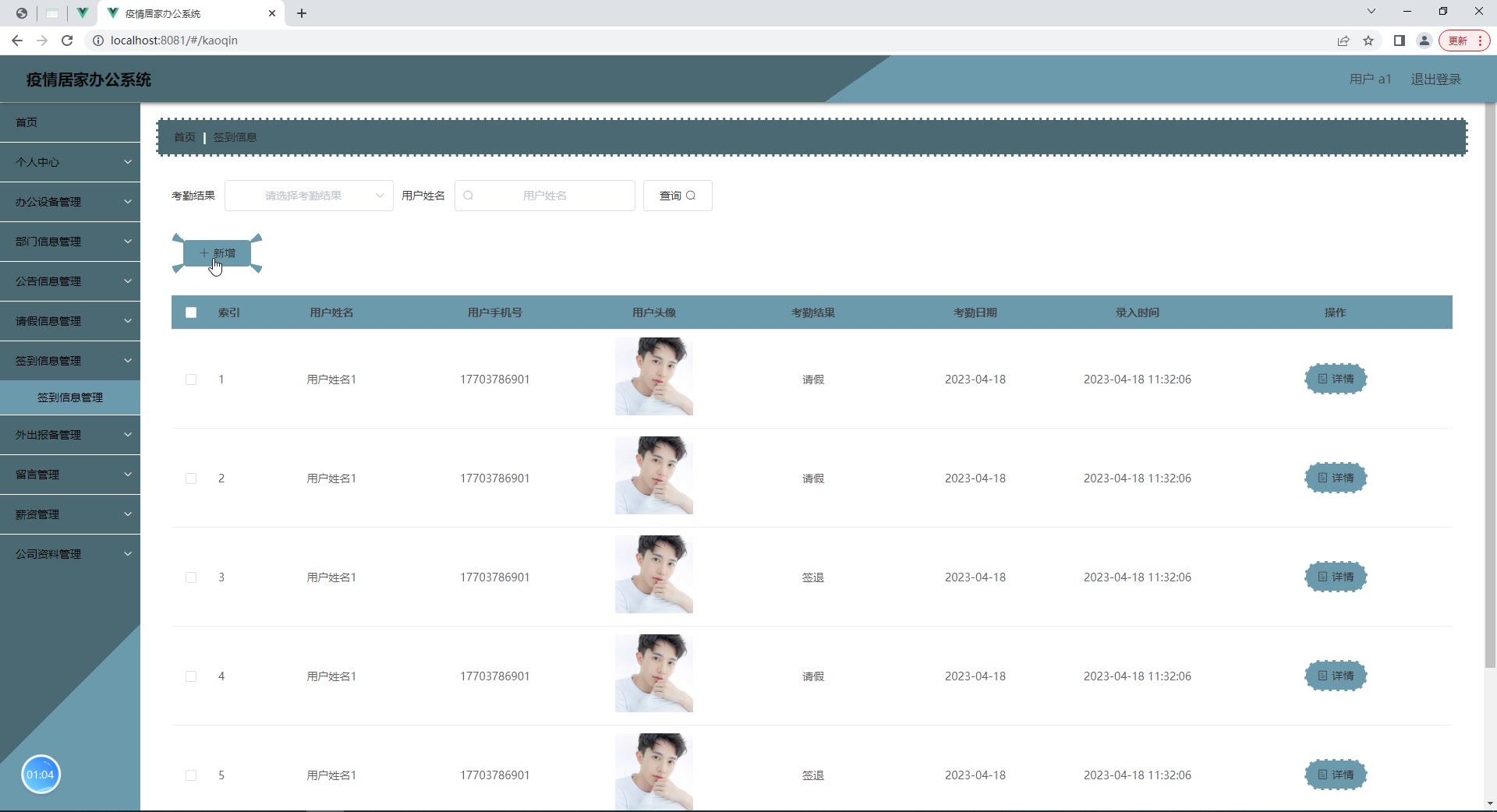The height and width of the screenshot is (812, 1497).
Task: Expand the 请假信息管理 sidebar menu
Action: click(70, 321)
